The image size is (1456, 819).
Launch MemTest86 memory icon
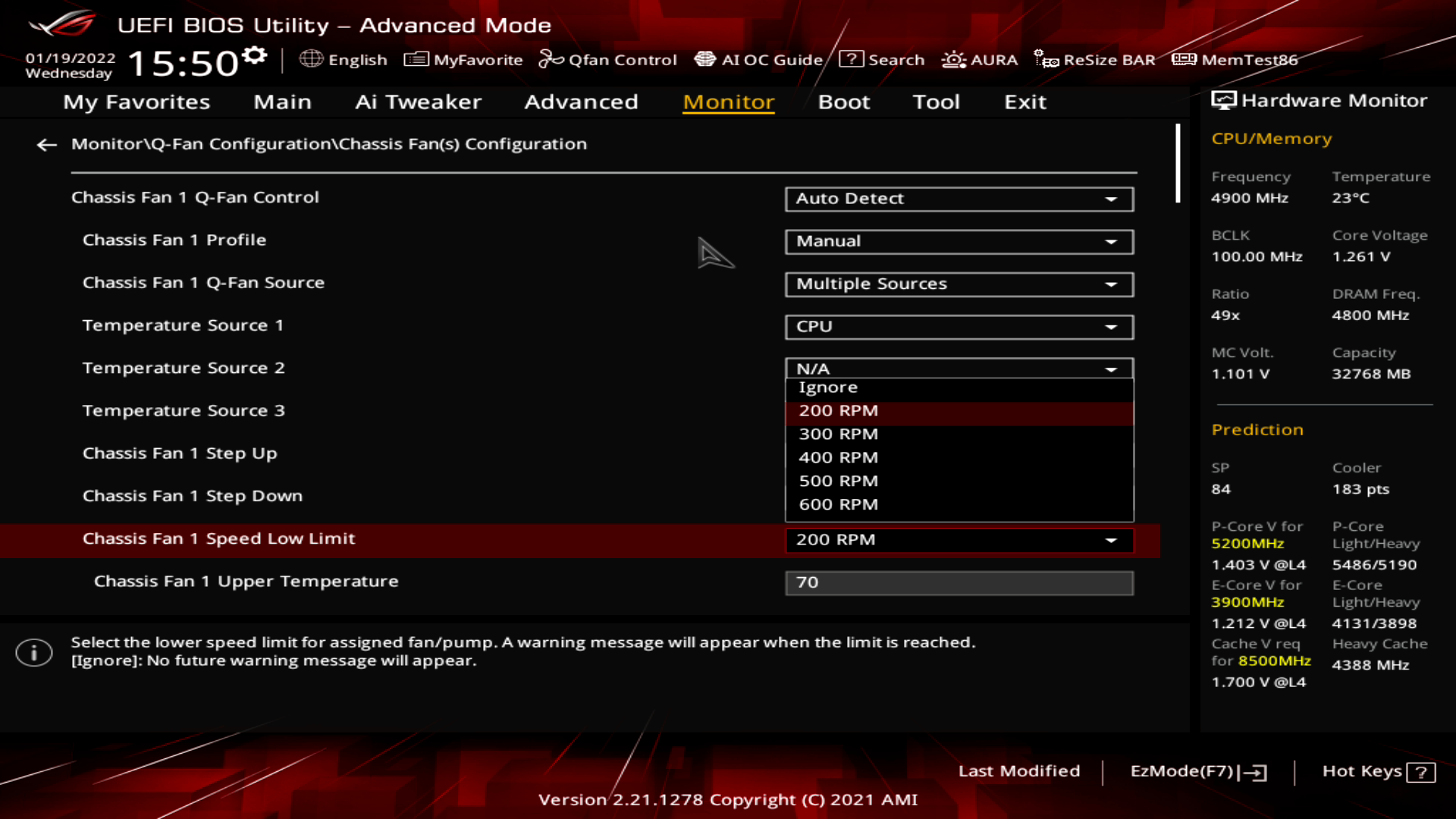pos(1184,59)
